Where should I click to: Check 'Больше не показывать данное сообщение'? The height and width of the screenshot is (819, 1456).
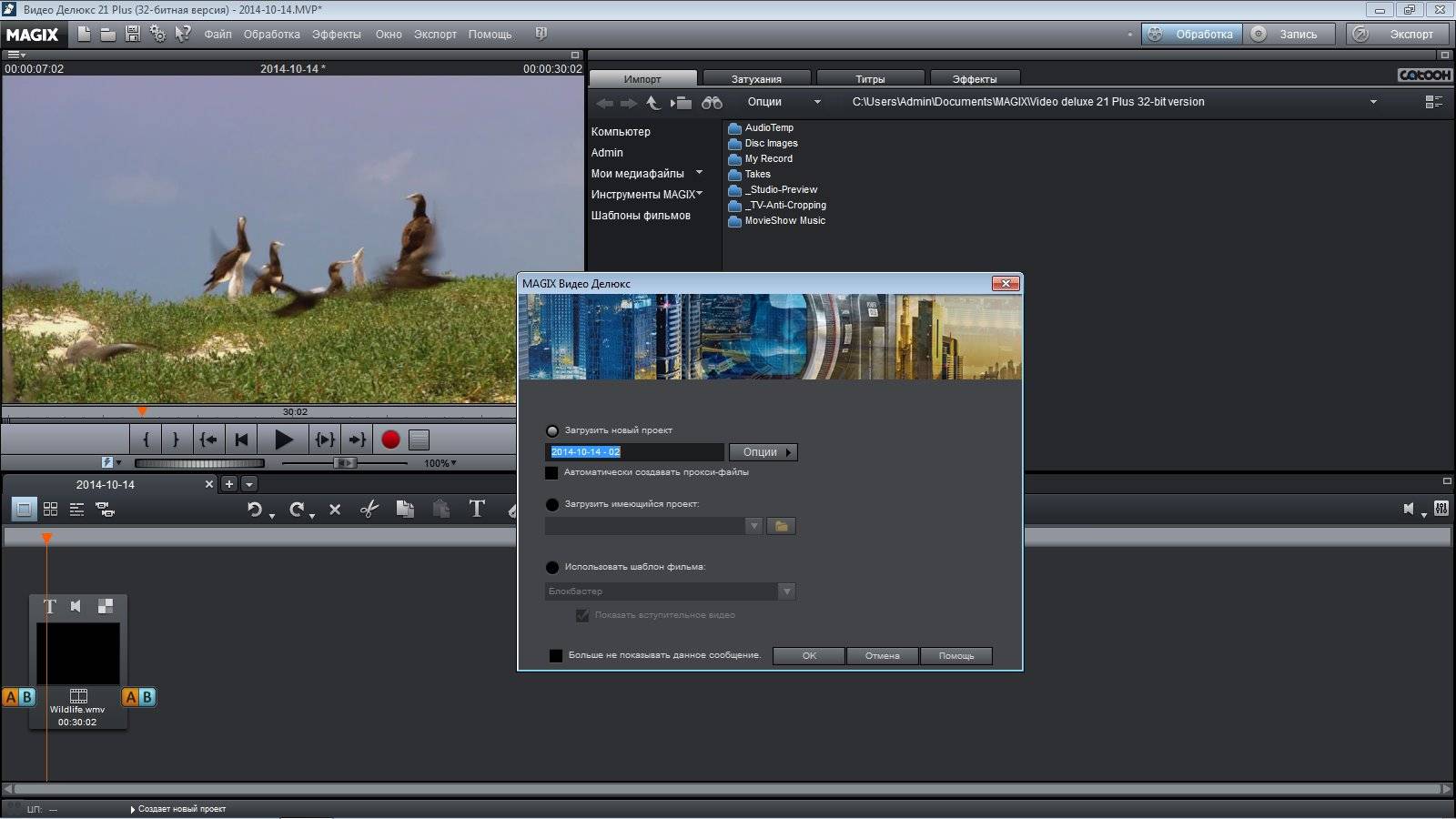pyautogui.click(x=556, y=656)
